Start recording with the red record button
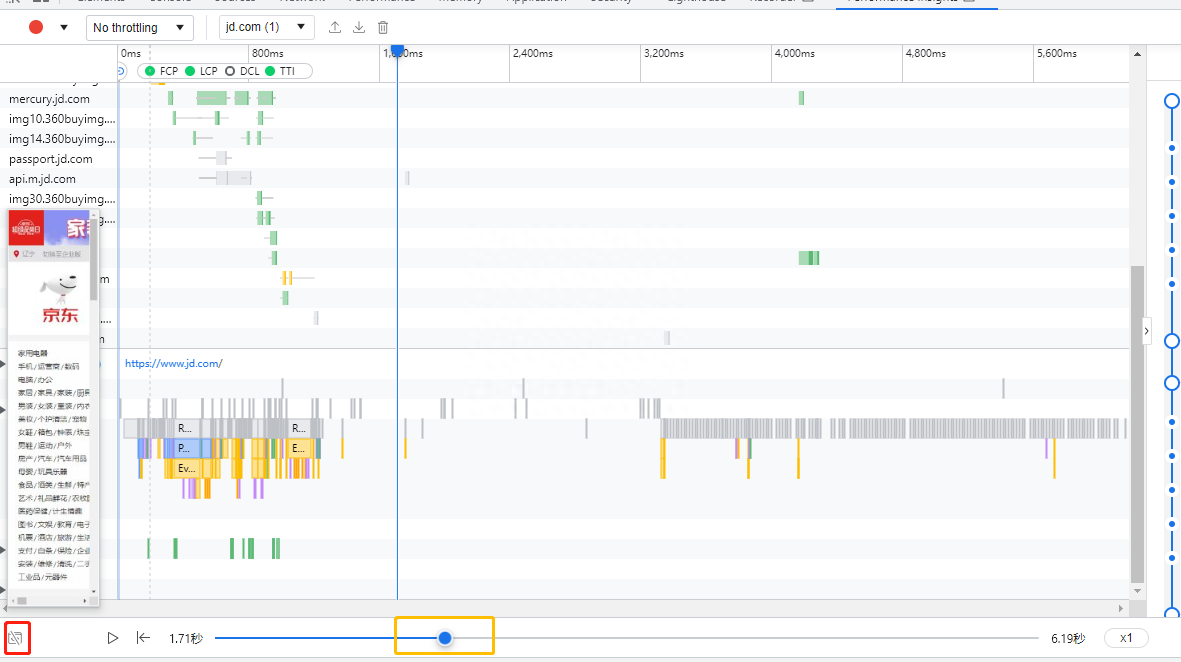Image resolution: width=1181 pixels, height=662 pixels. click(x=36, y=28)
